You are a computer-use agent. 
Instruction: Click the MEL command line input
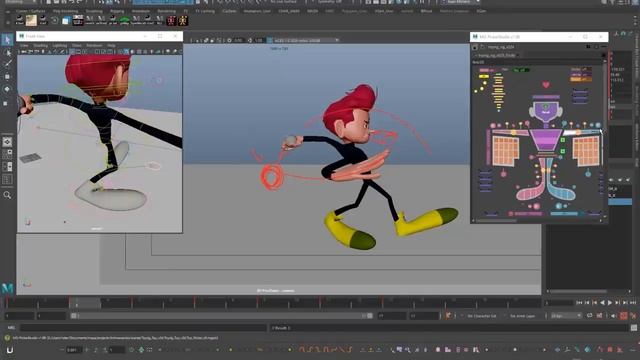point(143,328)
